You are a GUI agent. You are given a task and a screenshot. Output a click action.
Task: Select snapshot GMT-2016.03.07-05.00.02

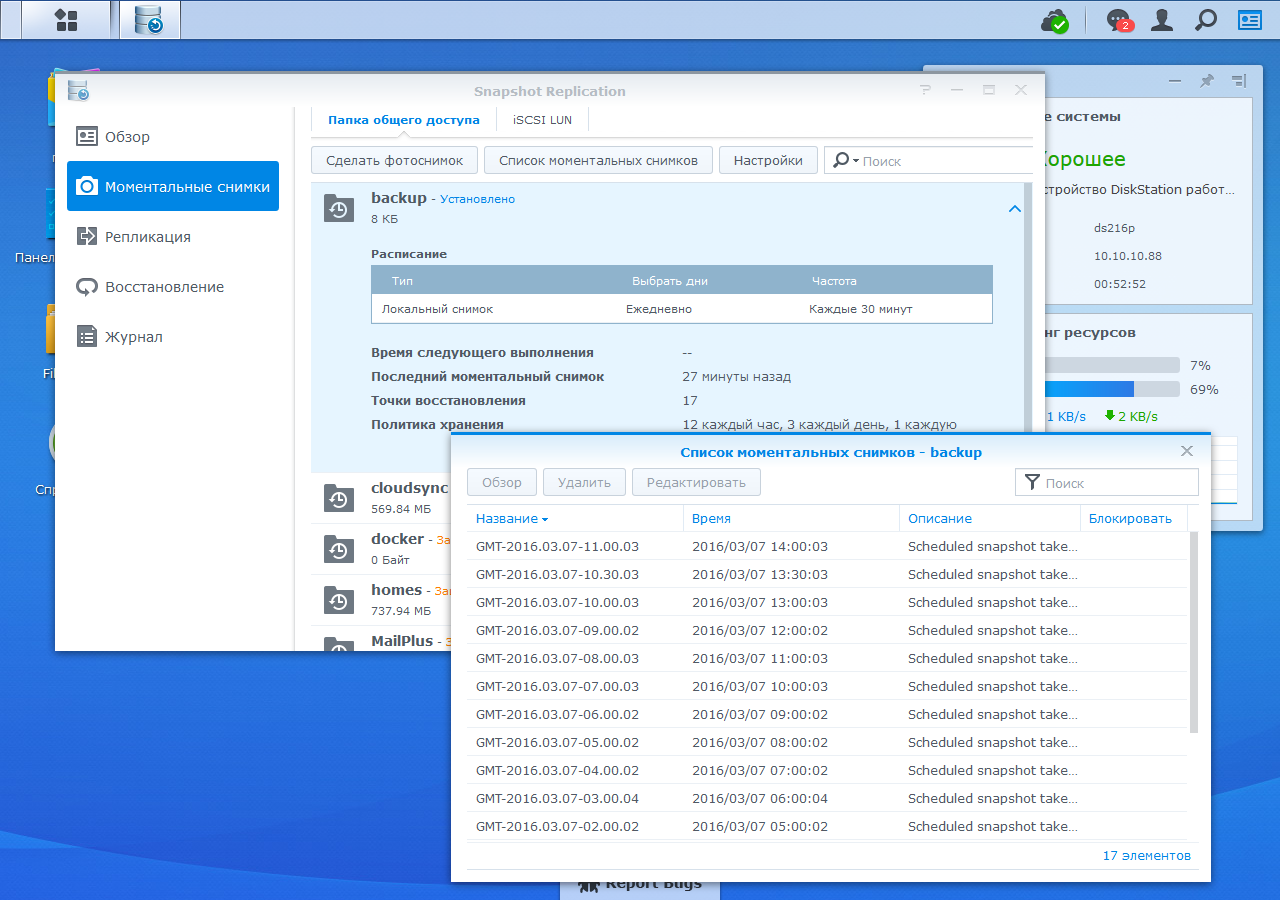pos(827,743)
